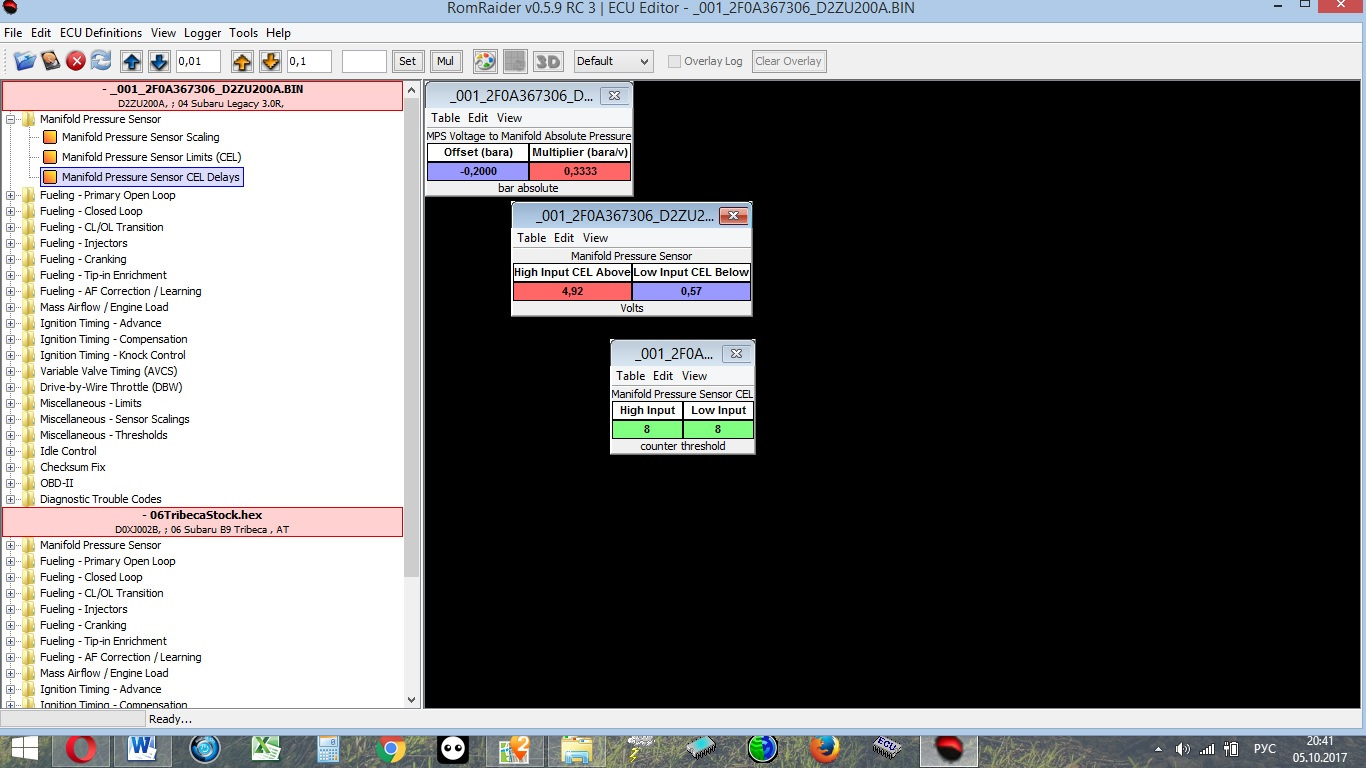Expand the Diagnostic Trouble Codes node

pyautogui.click(x=12, y=499)
